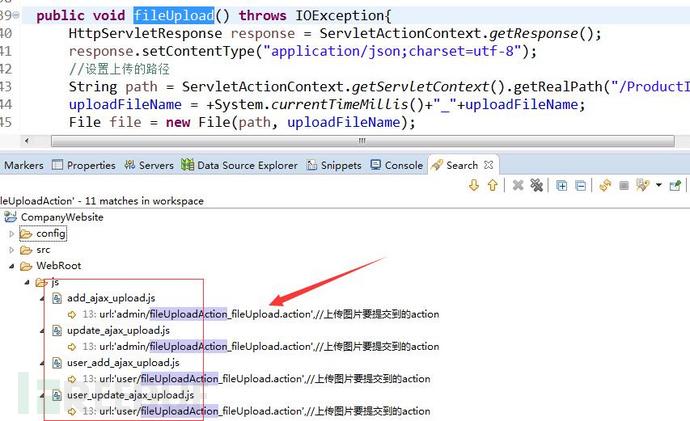Screen dimensions: 690x421
Task: Select update_ajax_upload.js file
Action: pos(118,330)
